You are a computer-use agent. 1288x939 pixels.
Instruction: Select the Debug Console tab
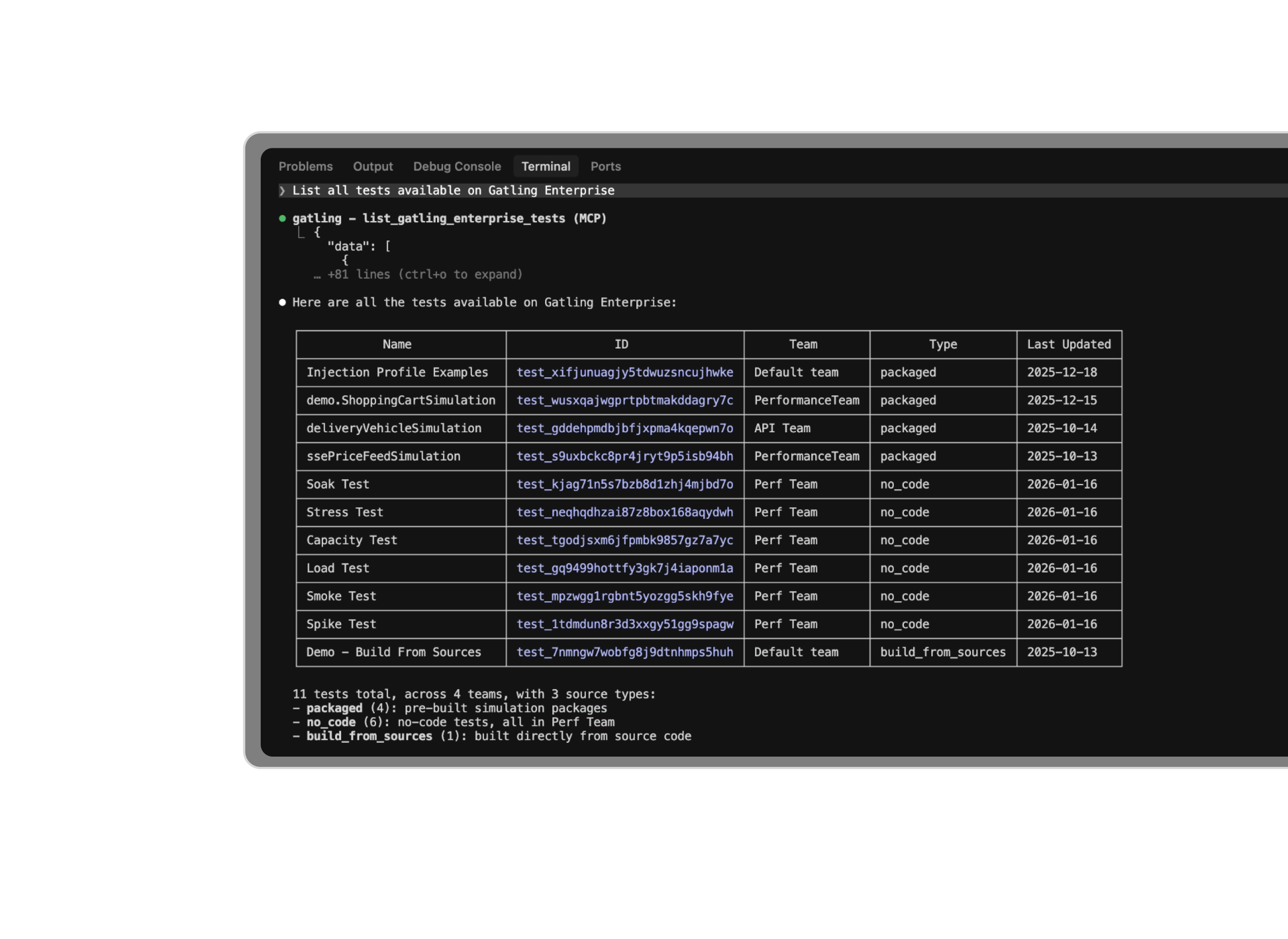click(457, 166)
